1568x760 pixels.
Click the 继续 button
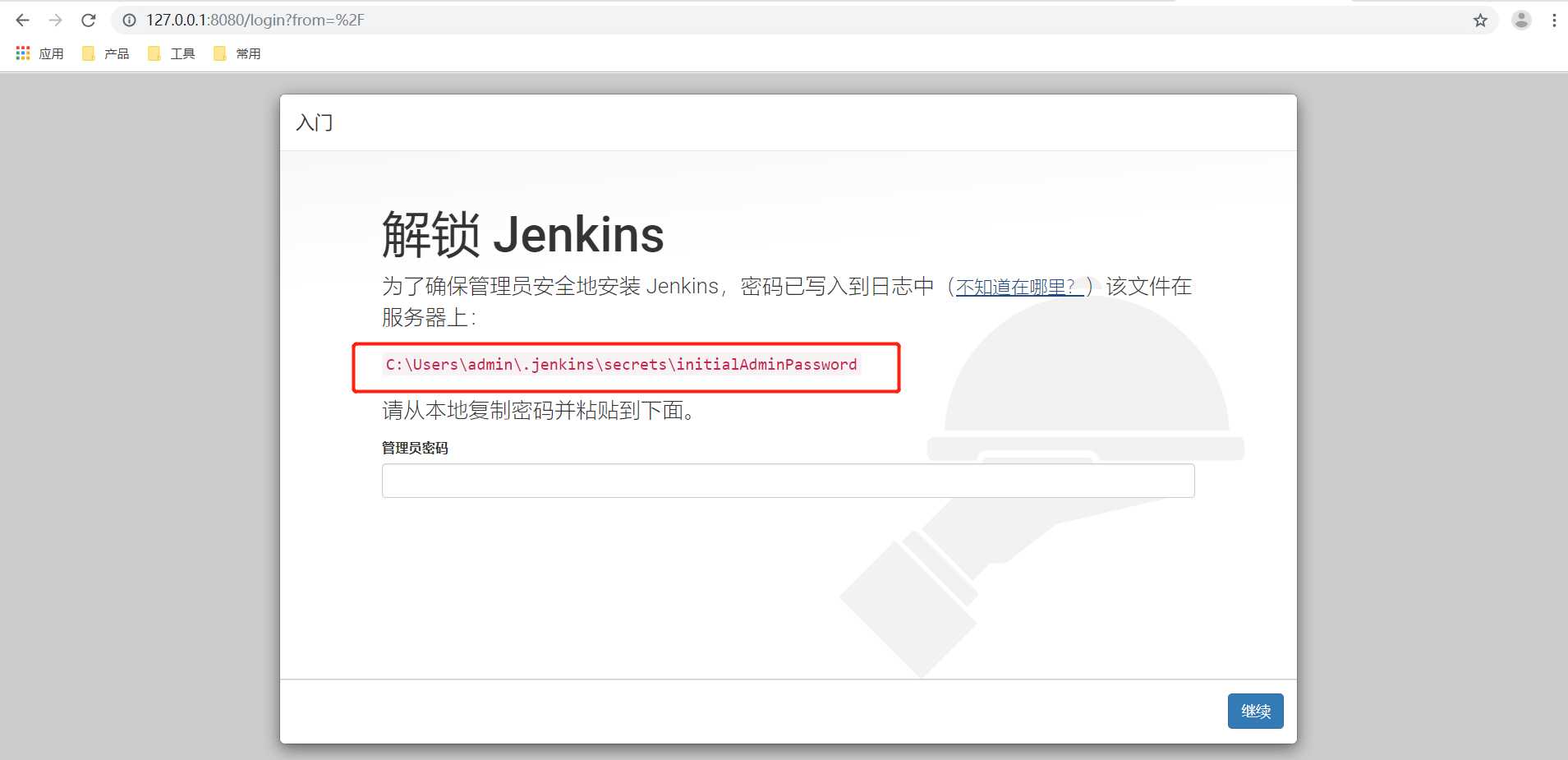click(1255, 712)
